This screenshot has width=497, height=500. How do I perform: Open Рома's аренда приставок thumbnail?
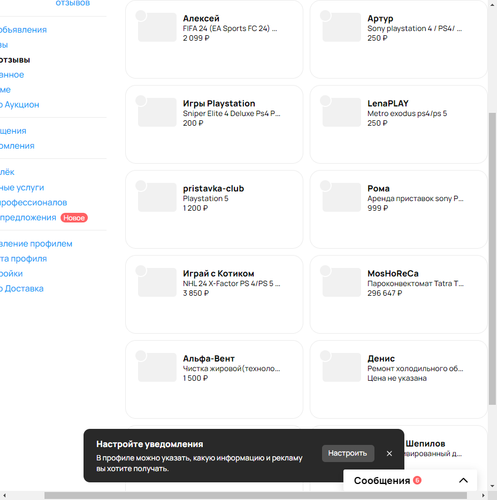click(342, 197)
